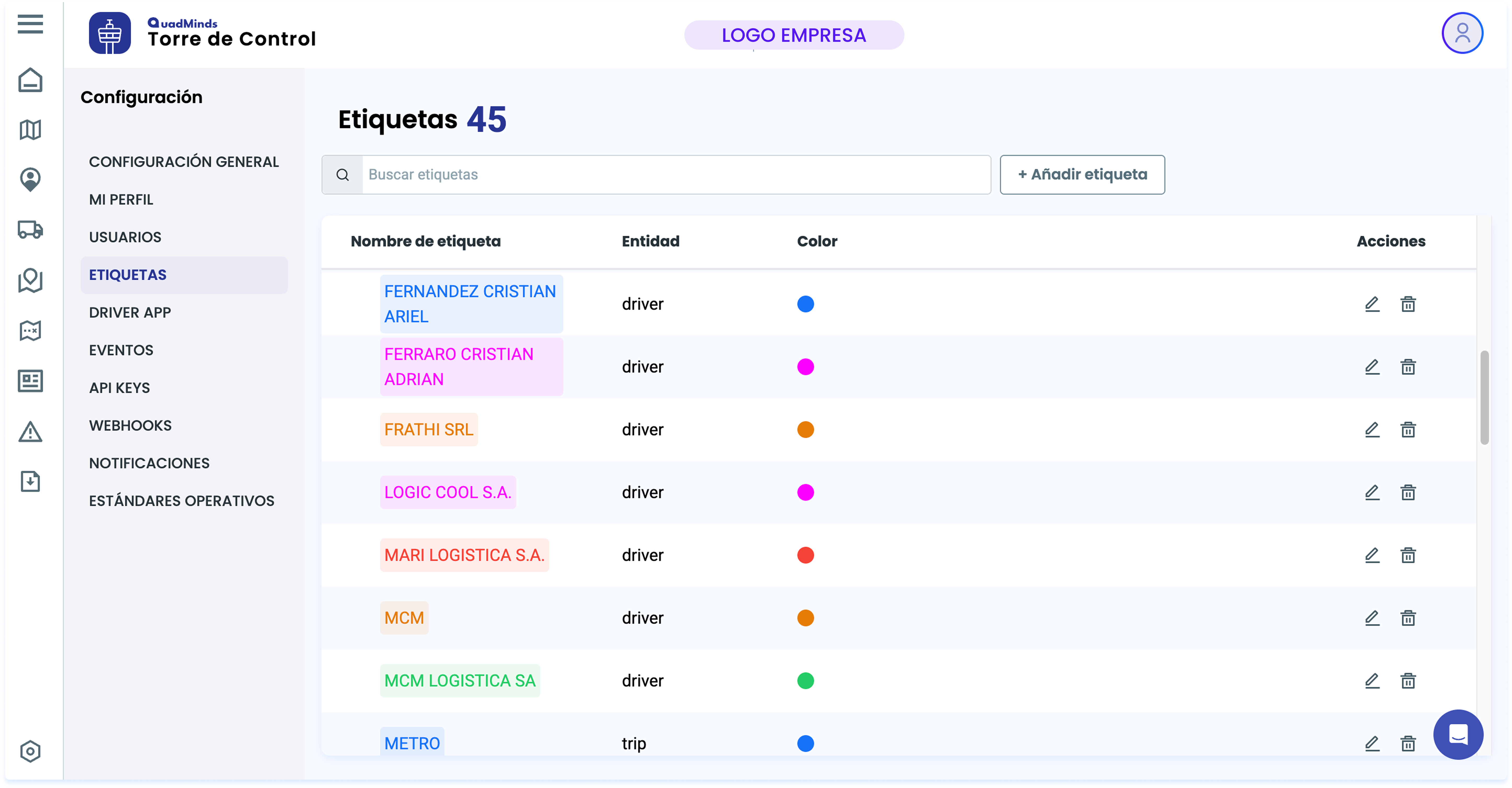1512x788 pixels.
Task: Select USUARIOS in configuration menu
Action: (x=125, y=237)
